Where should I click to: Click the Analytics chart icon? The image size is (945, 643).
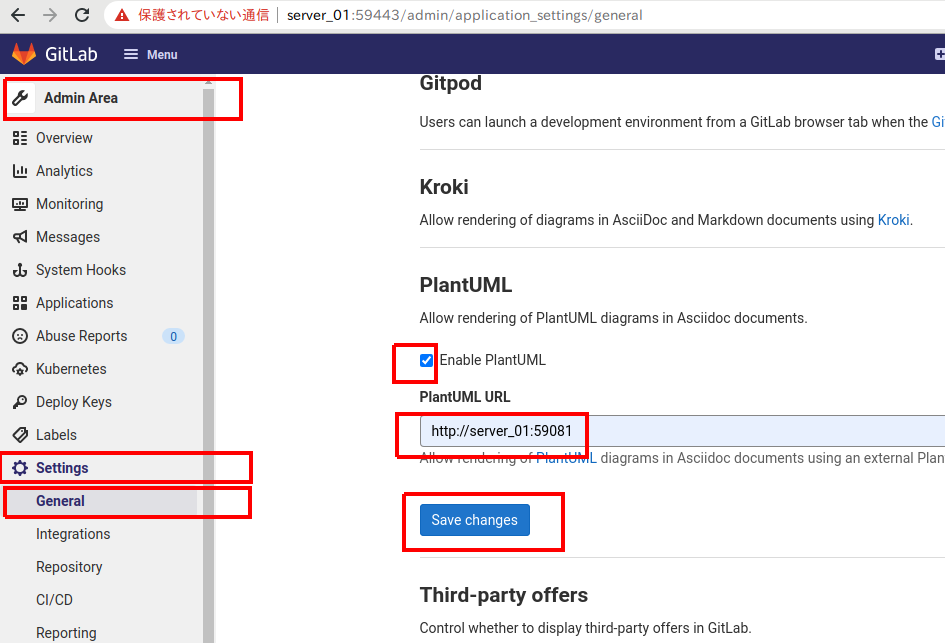(20, 171)
